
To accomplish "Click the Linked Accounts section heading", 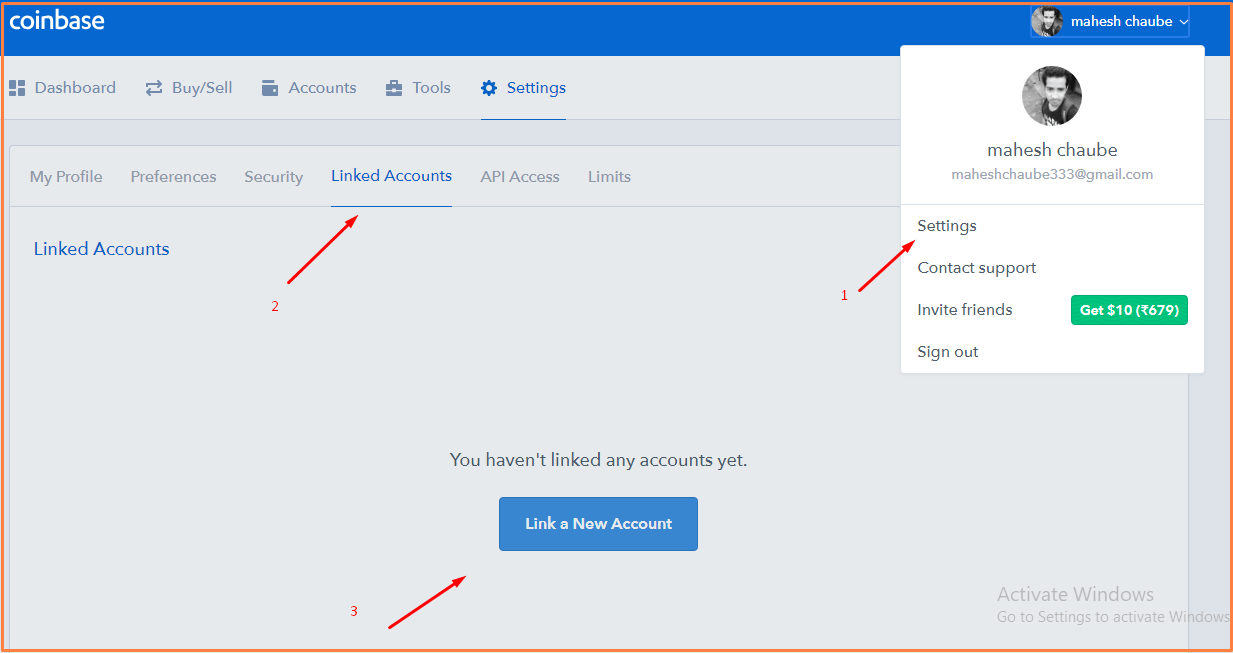I will (101, 249).
